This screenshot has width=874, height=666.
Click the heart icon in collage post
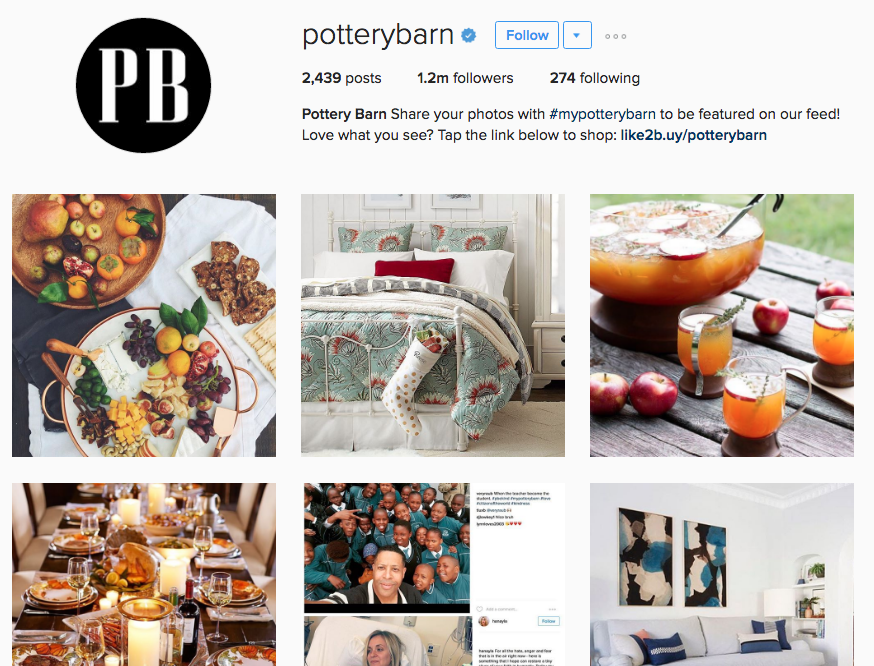coord(479,609)
